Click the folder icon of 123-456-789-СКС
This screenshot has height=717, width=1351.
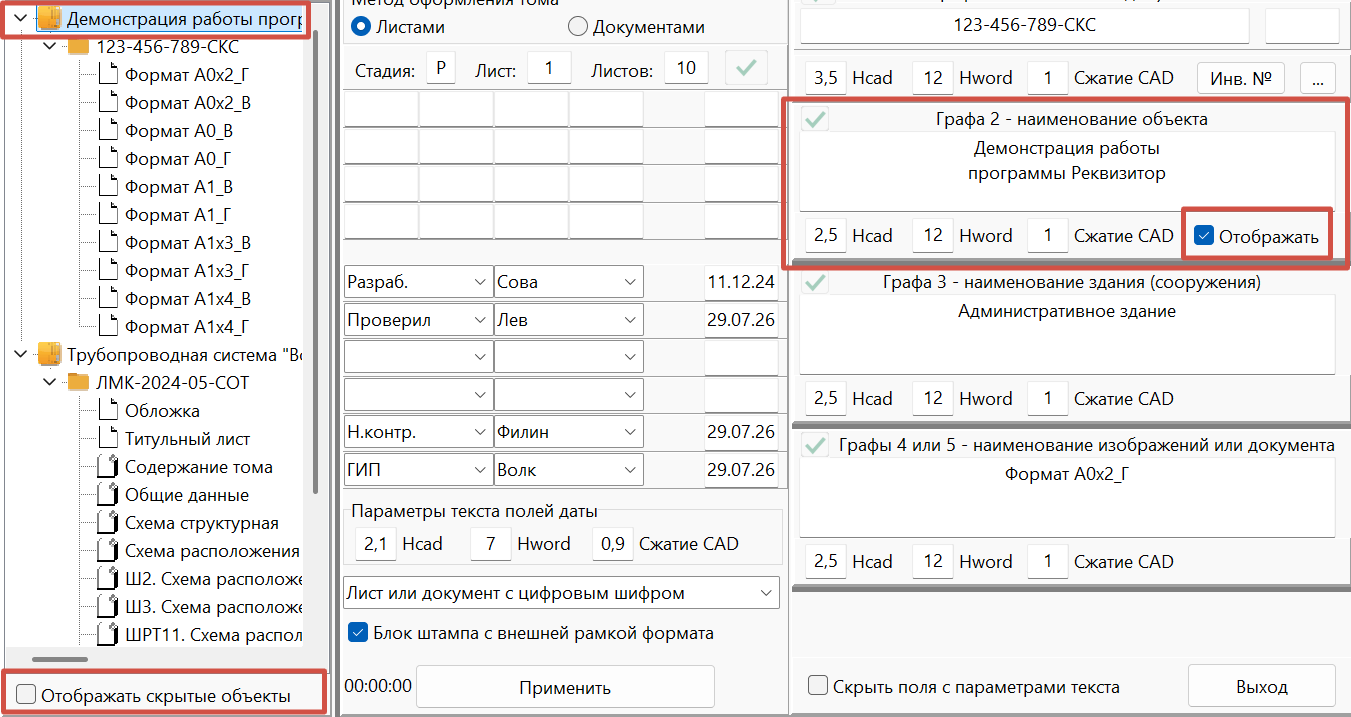tap(78, 47)
